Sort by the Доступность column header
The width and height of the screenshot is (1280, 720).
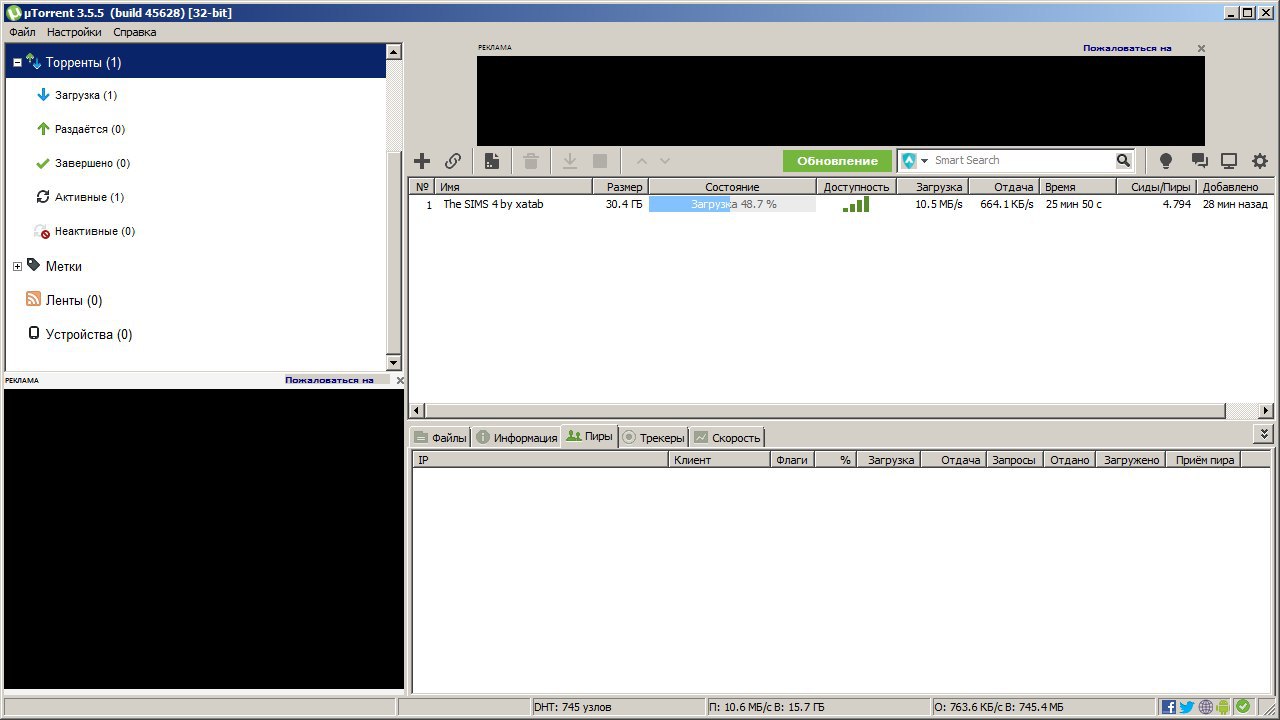(x=856, y=187)
